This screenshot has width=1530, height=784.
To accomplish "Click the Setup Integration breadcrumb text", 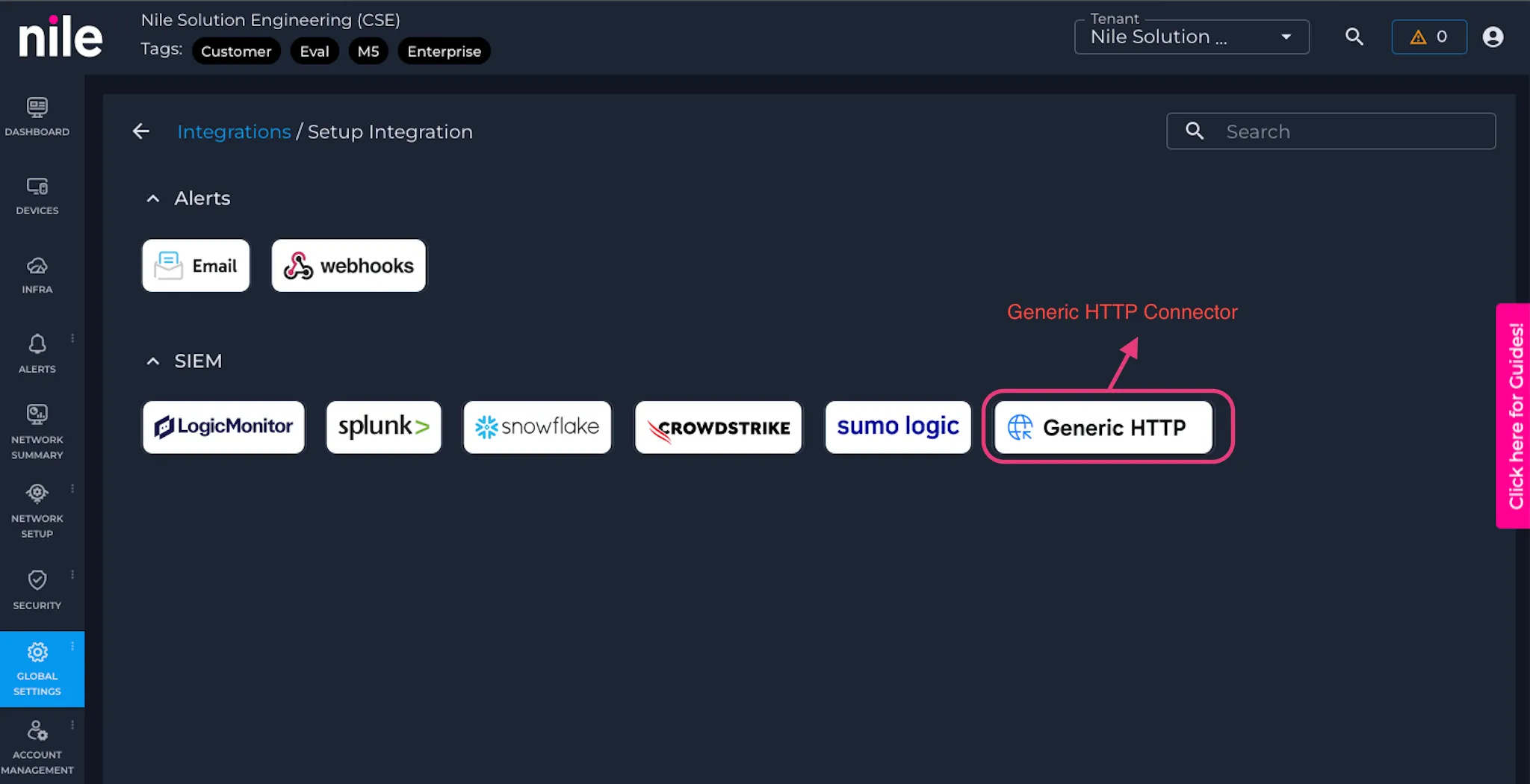I will 390,131.
